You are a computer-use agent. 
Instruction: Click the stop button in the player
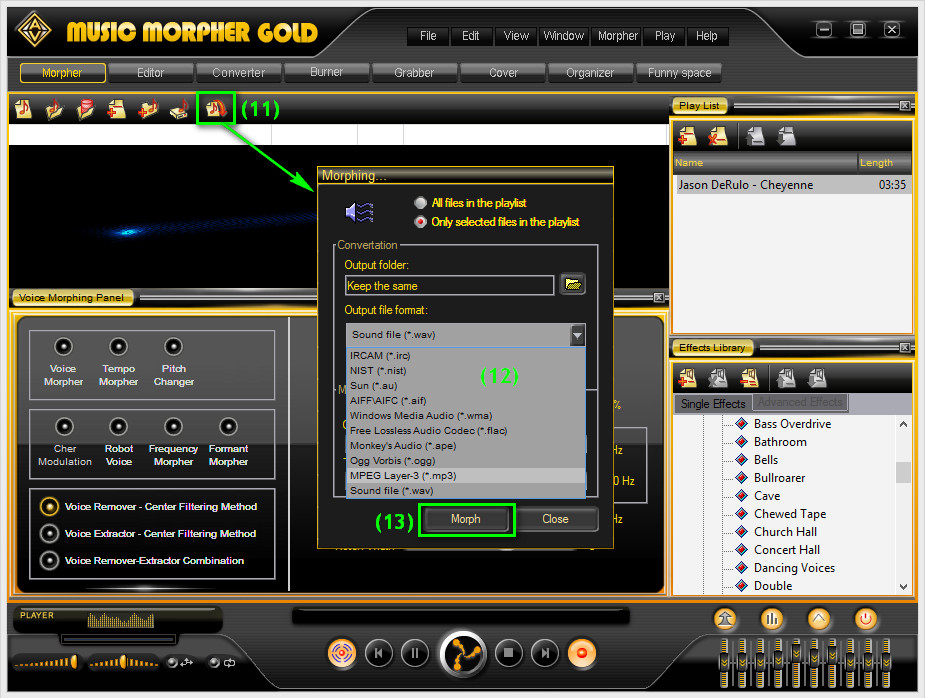pos(509,653)
